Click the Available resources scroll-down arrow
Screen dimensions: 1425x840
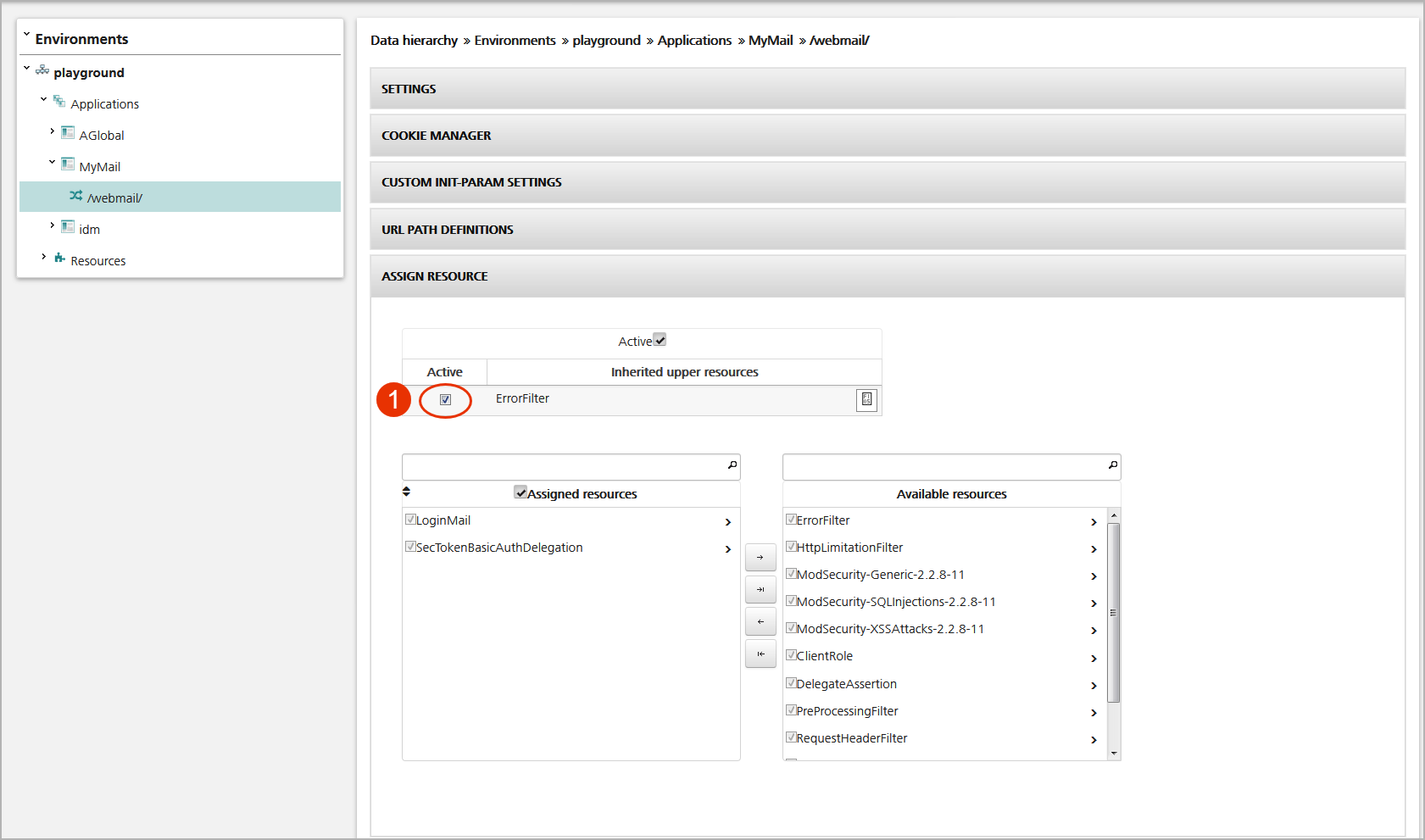[1114, 754]
